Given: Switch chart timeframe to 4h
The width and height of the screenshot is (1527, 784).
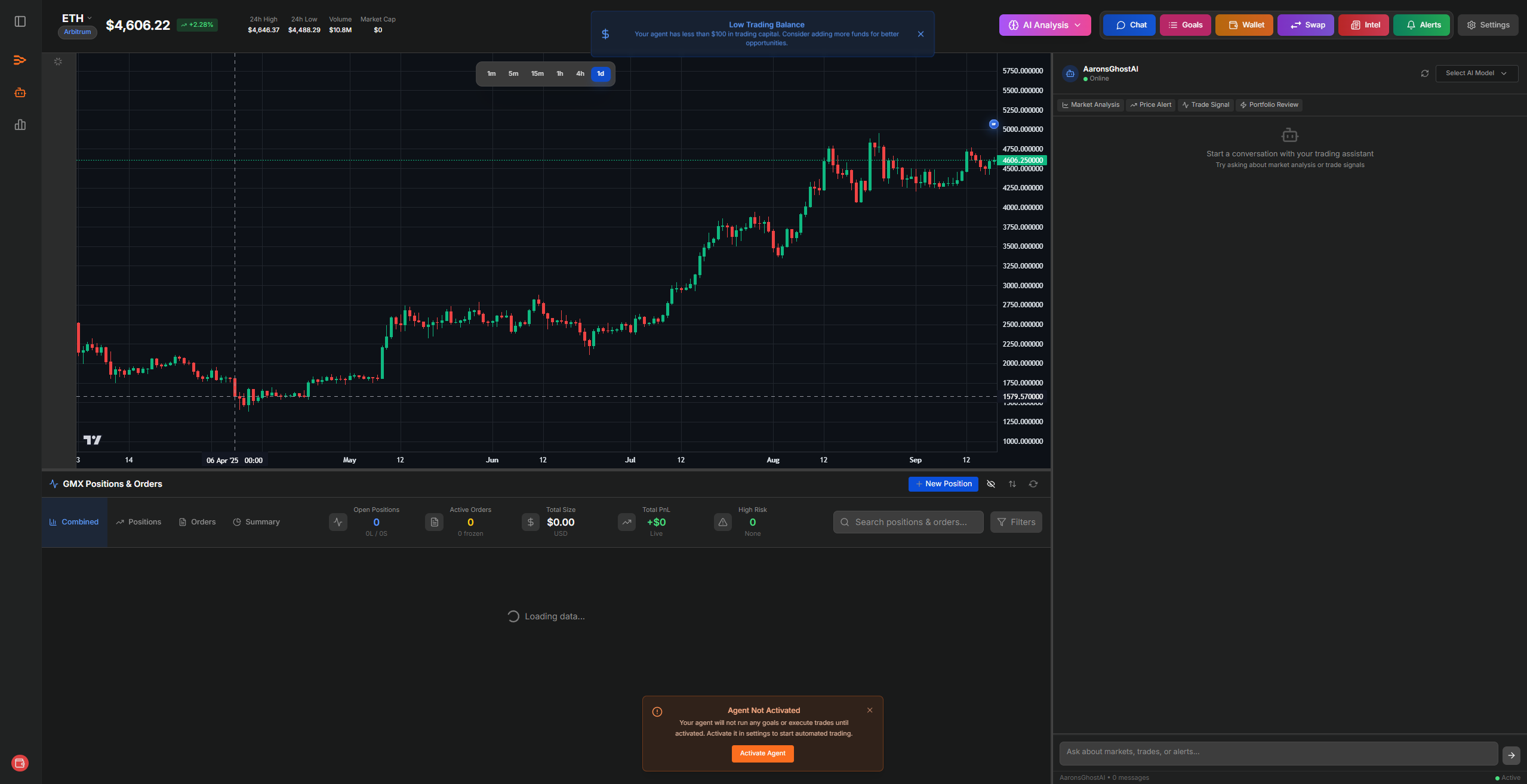Looking at the screenshot, I should coord(580,74).
